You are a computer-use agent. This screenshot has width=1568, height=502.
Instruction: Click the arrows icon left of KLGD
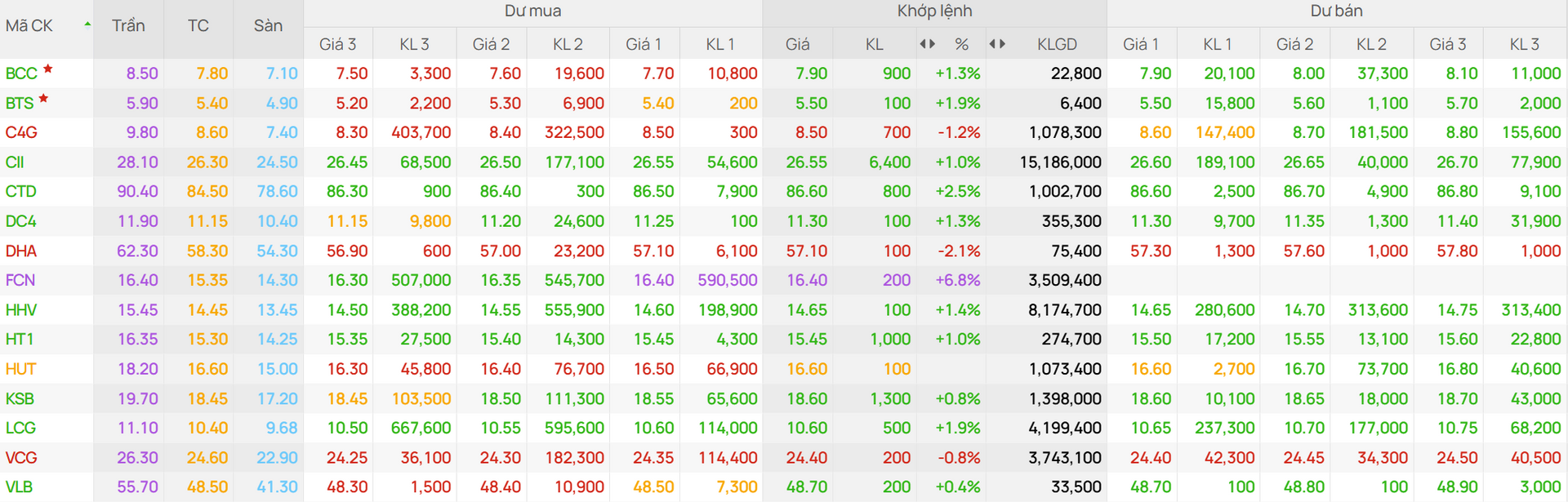pyautogui.click(x=997, y=44)
